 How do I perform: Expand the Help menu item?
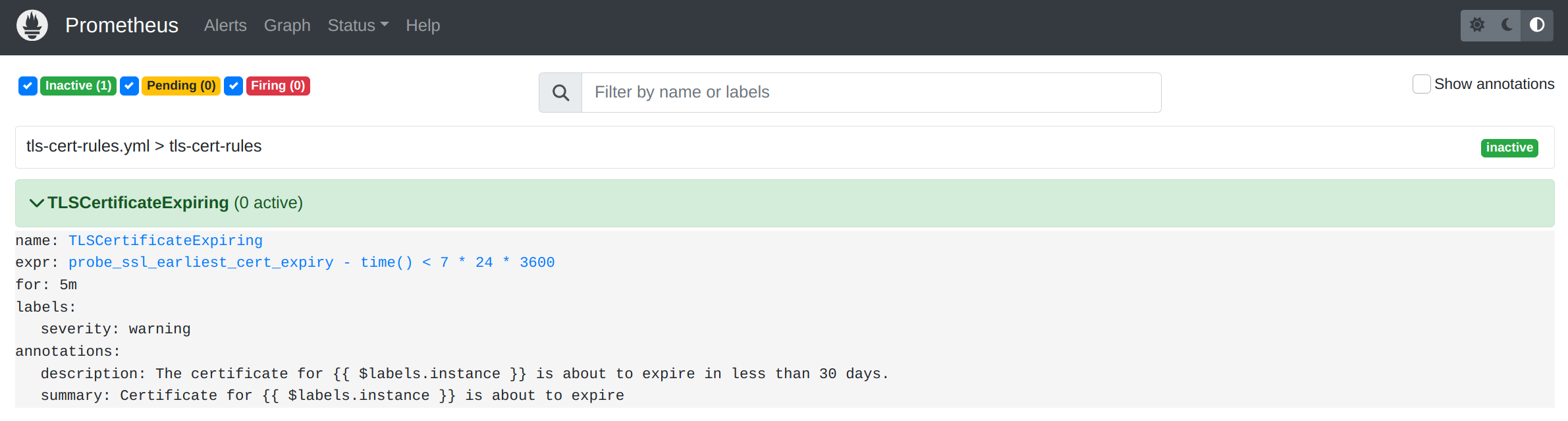[423, 25]
